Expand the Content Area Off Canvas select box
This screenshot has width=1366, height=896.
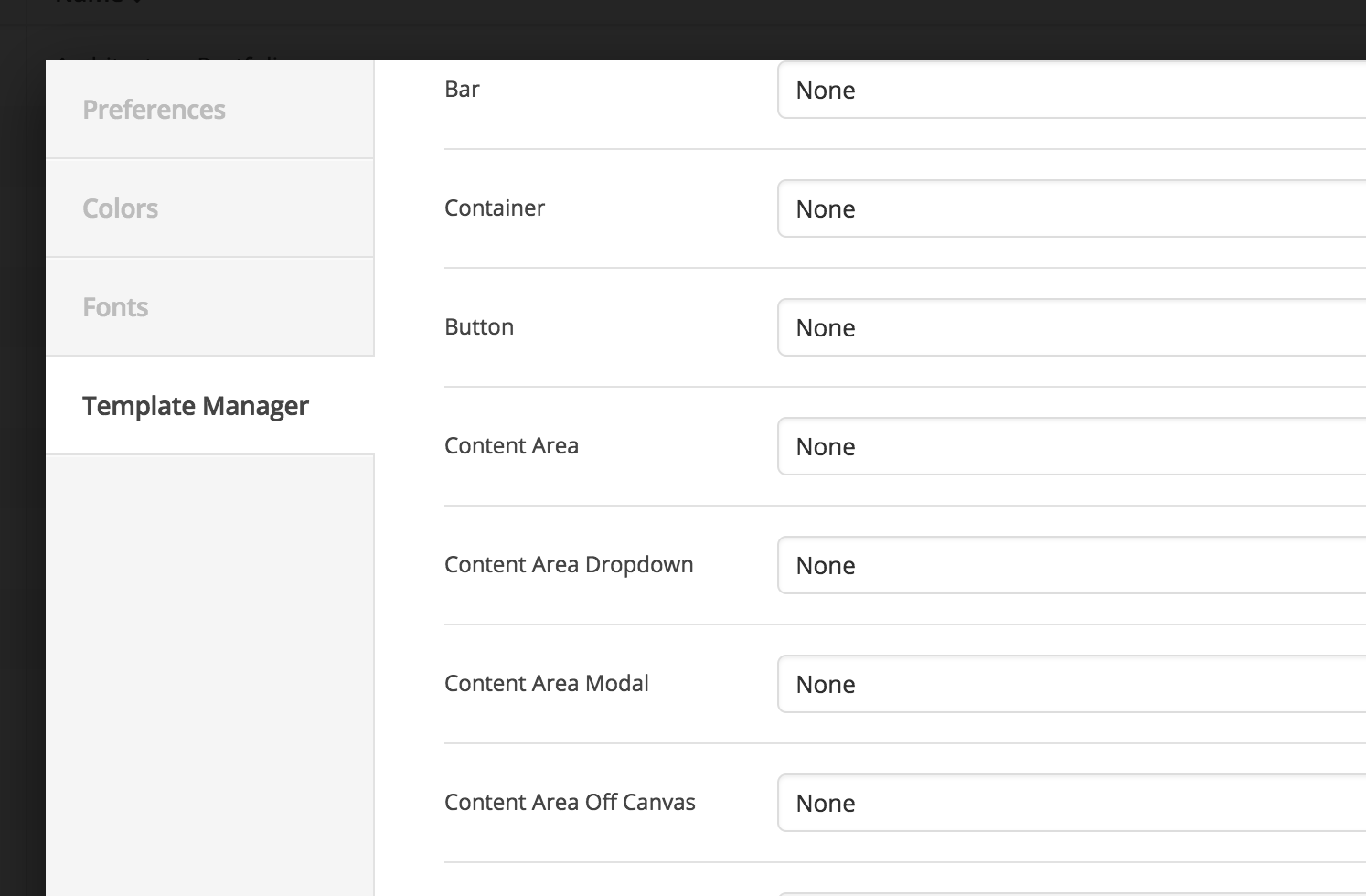coord(1070,803)
